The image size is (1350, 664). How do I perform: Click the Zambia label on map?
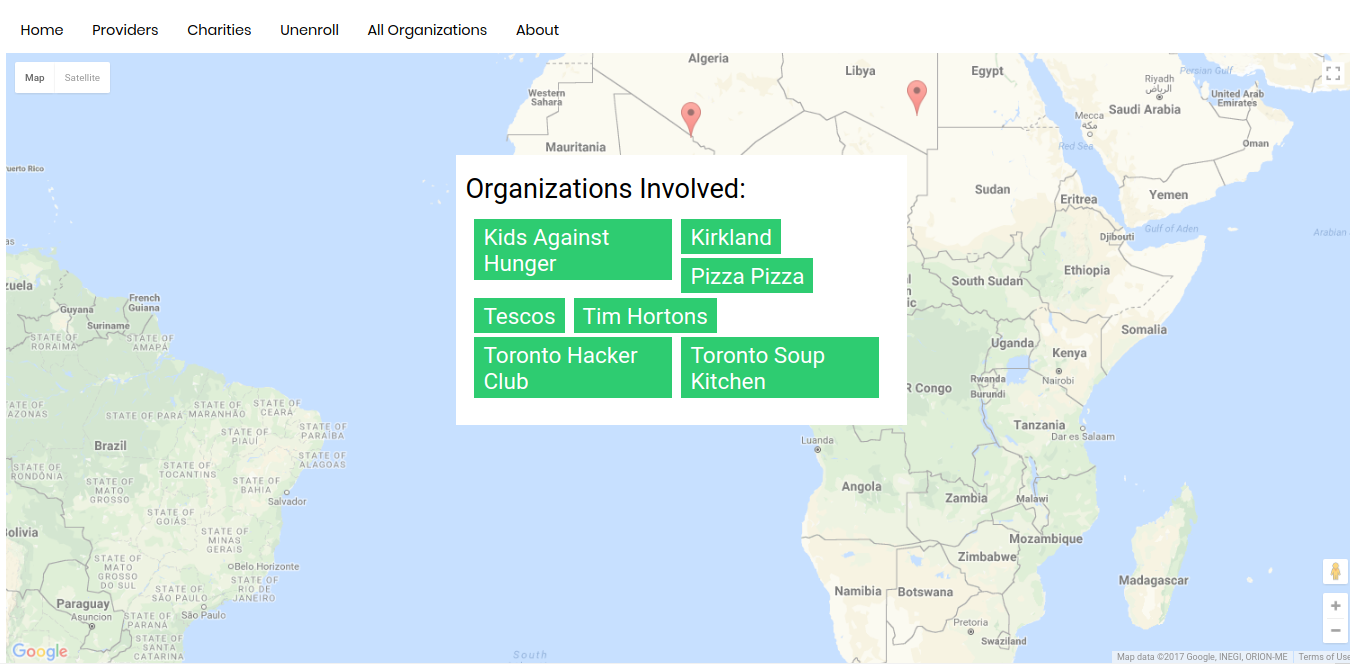[966, 498]
